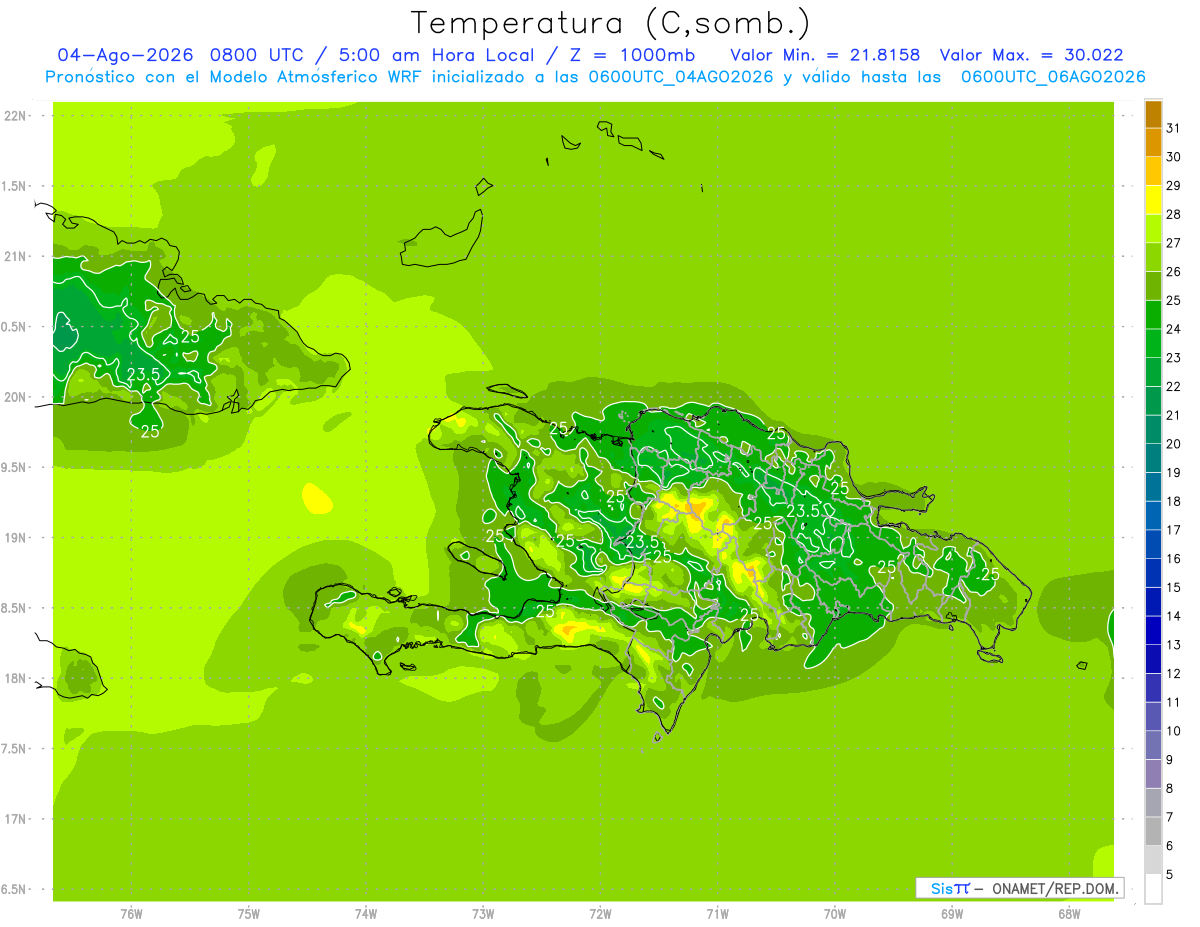
Task: Click the "75W" longitude axis label
Action: click(249, 914)
